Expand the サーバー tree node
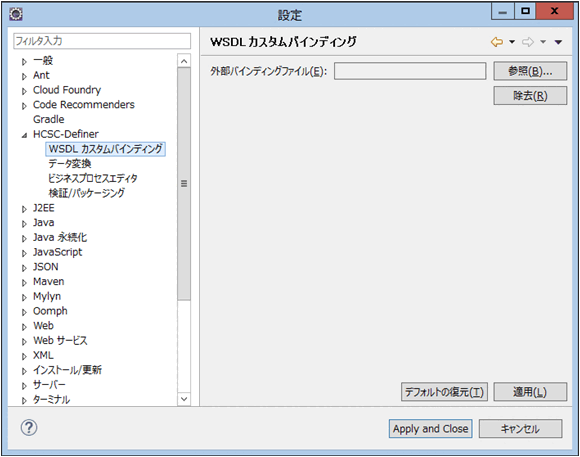This screenshot has height=457, width=580. (x=24, y=386)
